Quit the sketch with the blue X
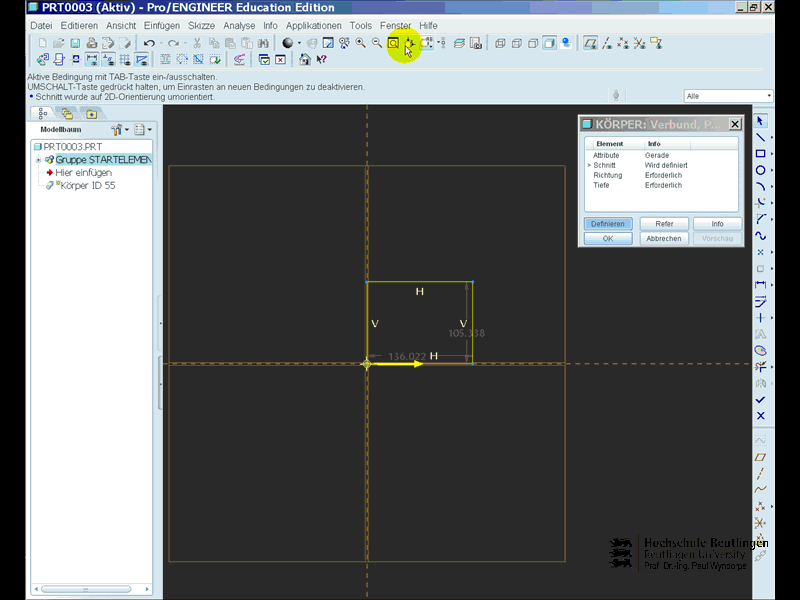The image size is (800, 600). pos(760,416)
